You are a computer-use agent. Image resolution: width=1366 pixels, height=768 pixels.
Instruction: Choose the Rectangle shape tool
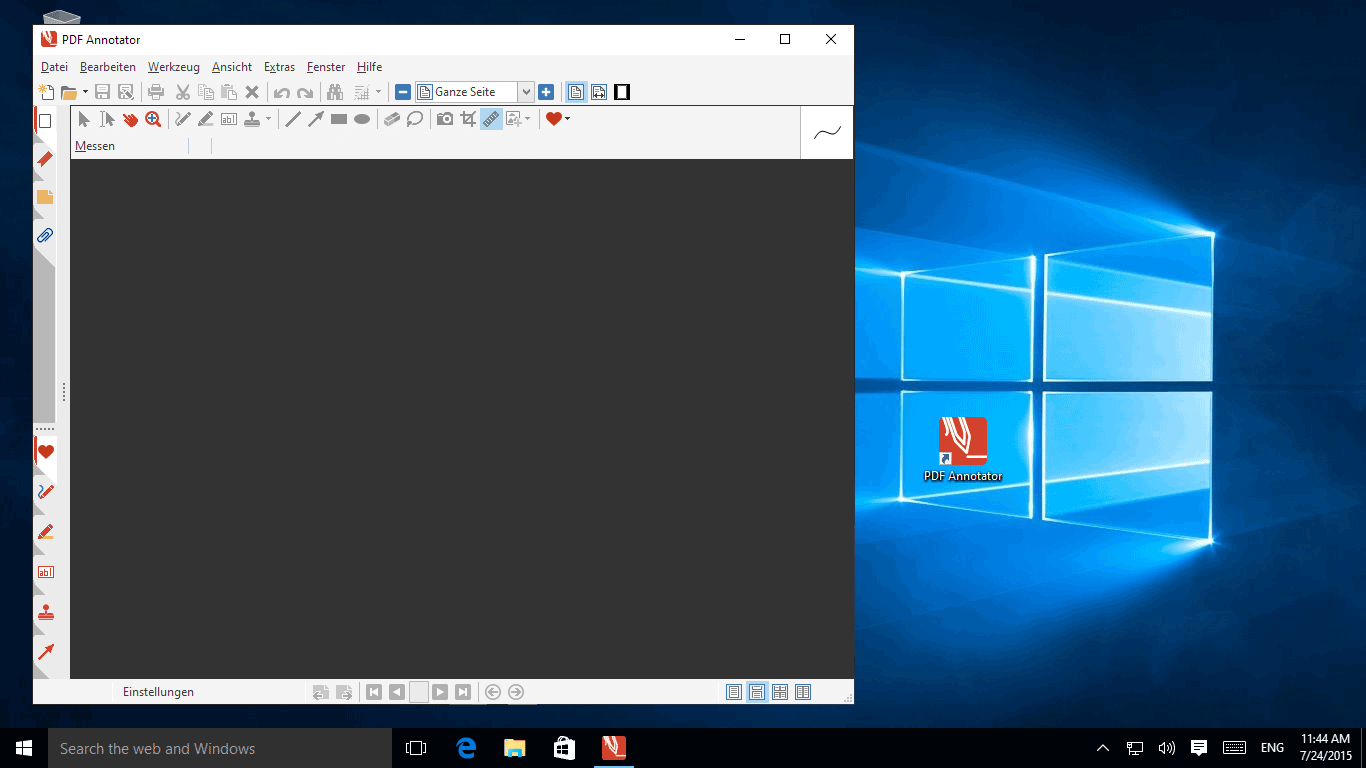339,119
